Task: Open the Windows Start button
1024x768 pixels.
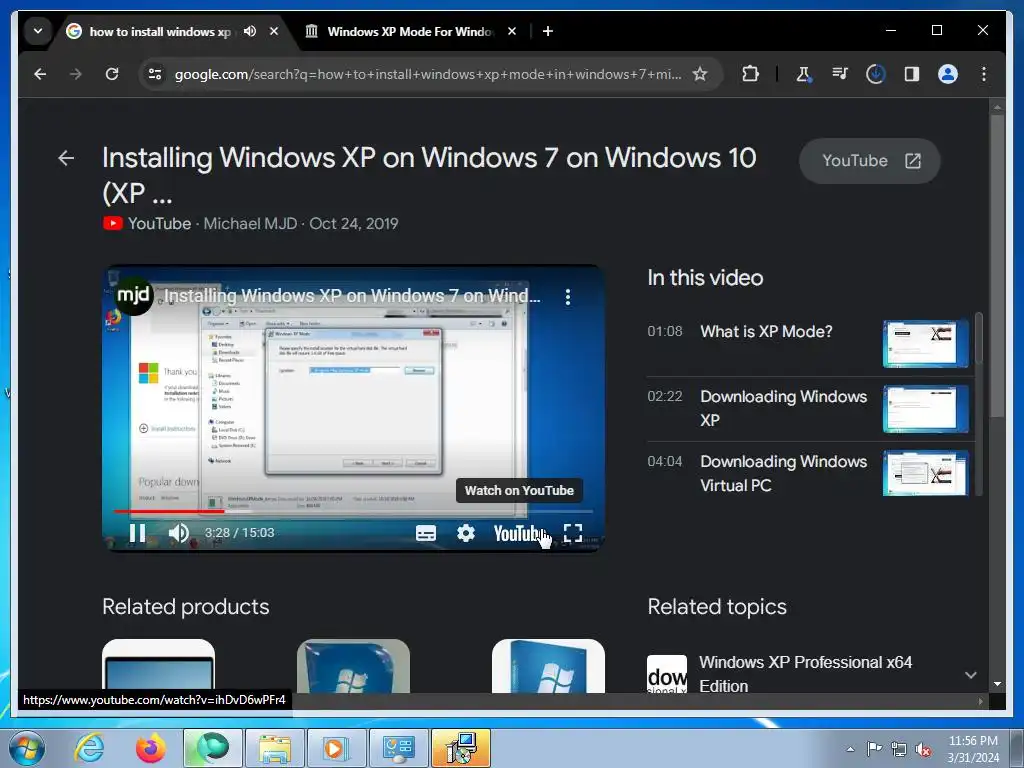Action: click(26, 748)
